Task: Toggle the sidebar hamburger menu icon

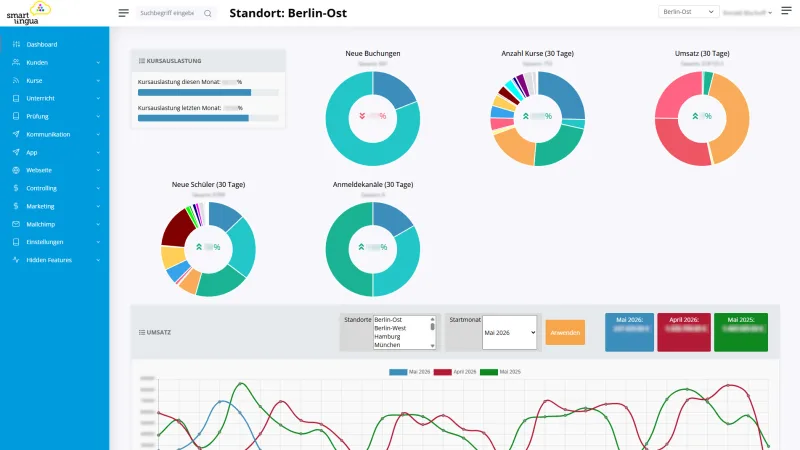Action: 123,13
